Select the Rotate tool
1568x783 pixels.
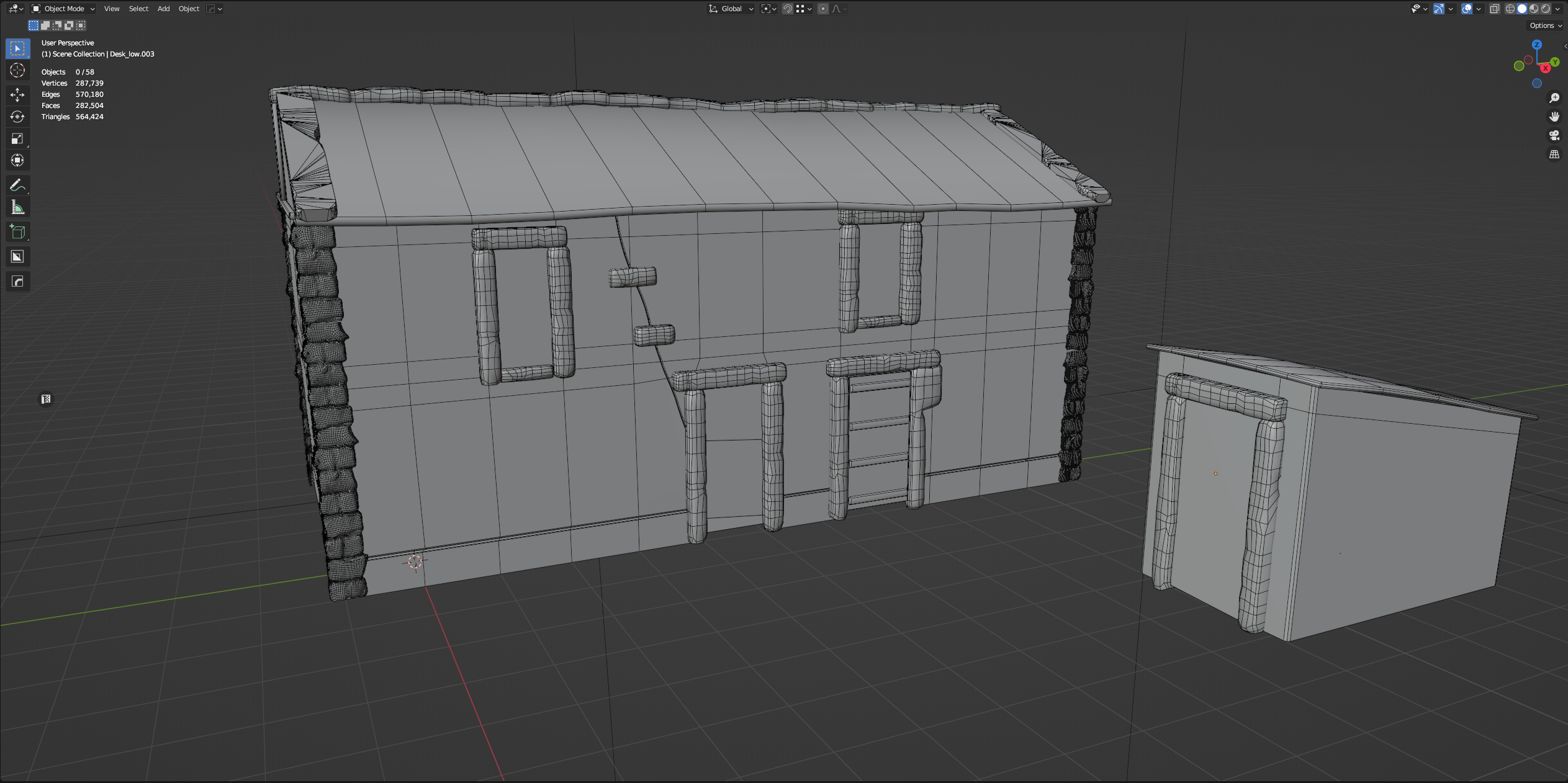tap(17, 117)
